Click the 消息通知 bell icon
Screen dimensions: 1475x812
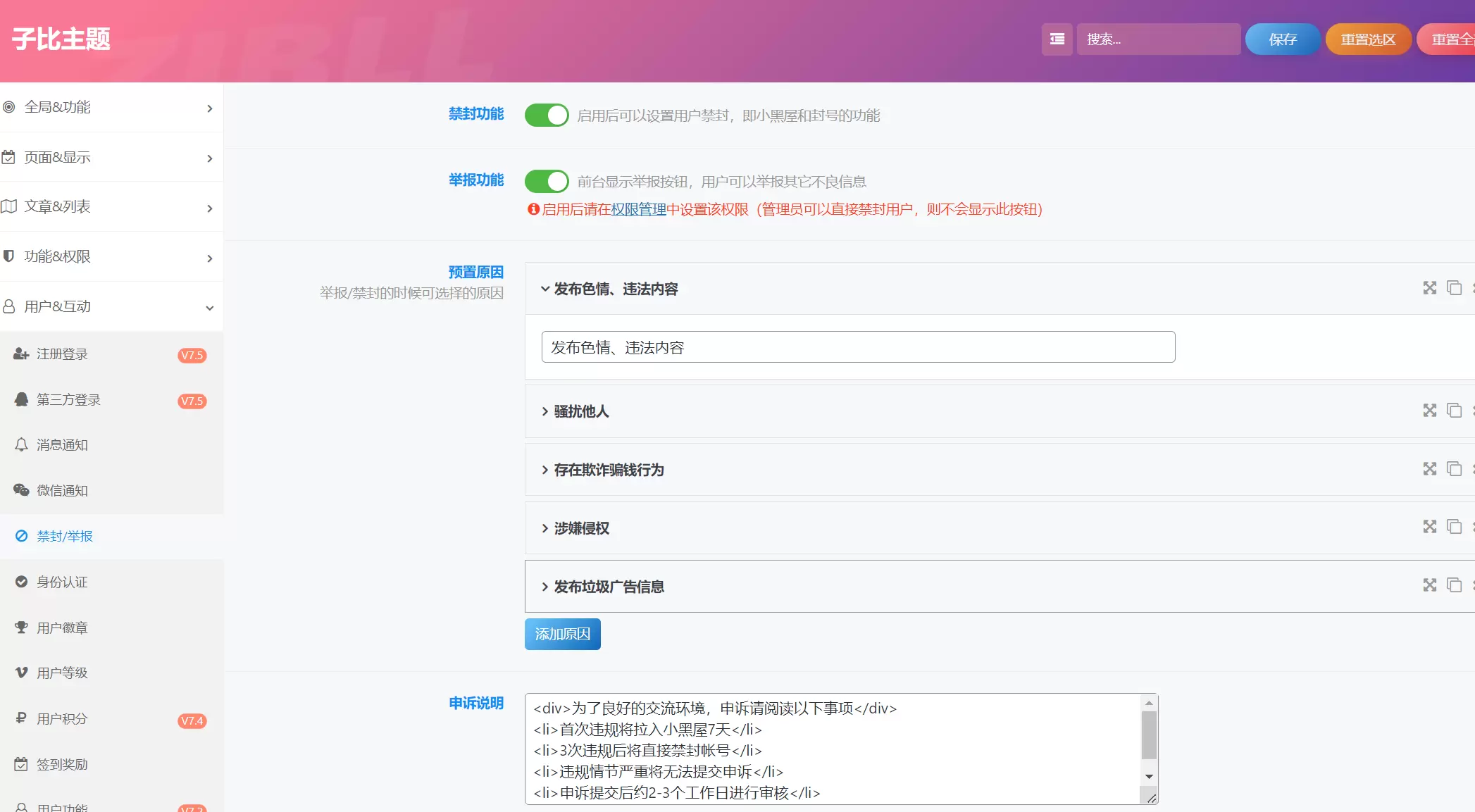tap(21, 445)
